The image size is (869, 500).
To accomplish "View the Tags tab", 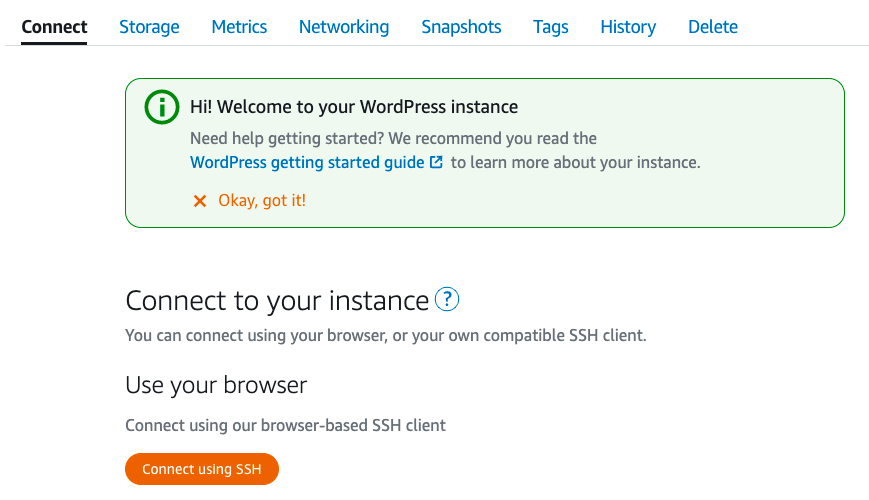I will 550,27.
